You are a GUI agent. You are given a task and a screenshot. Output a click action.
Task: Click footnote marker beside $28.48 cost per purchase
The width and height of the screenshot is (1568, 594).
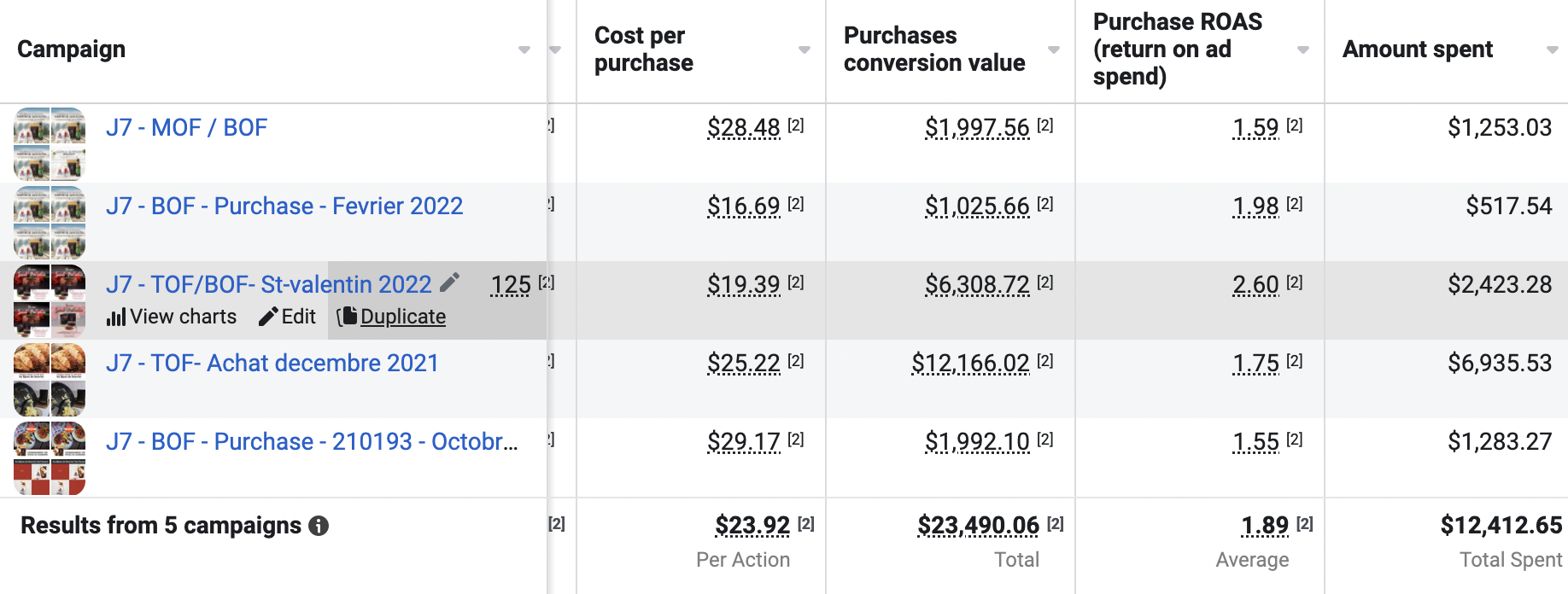[x=796, y=125]
